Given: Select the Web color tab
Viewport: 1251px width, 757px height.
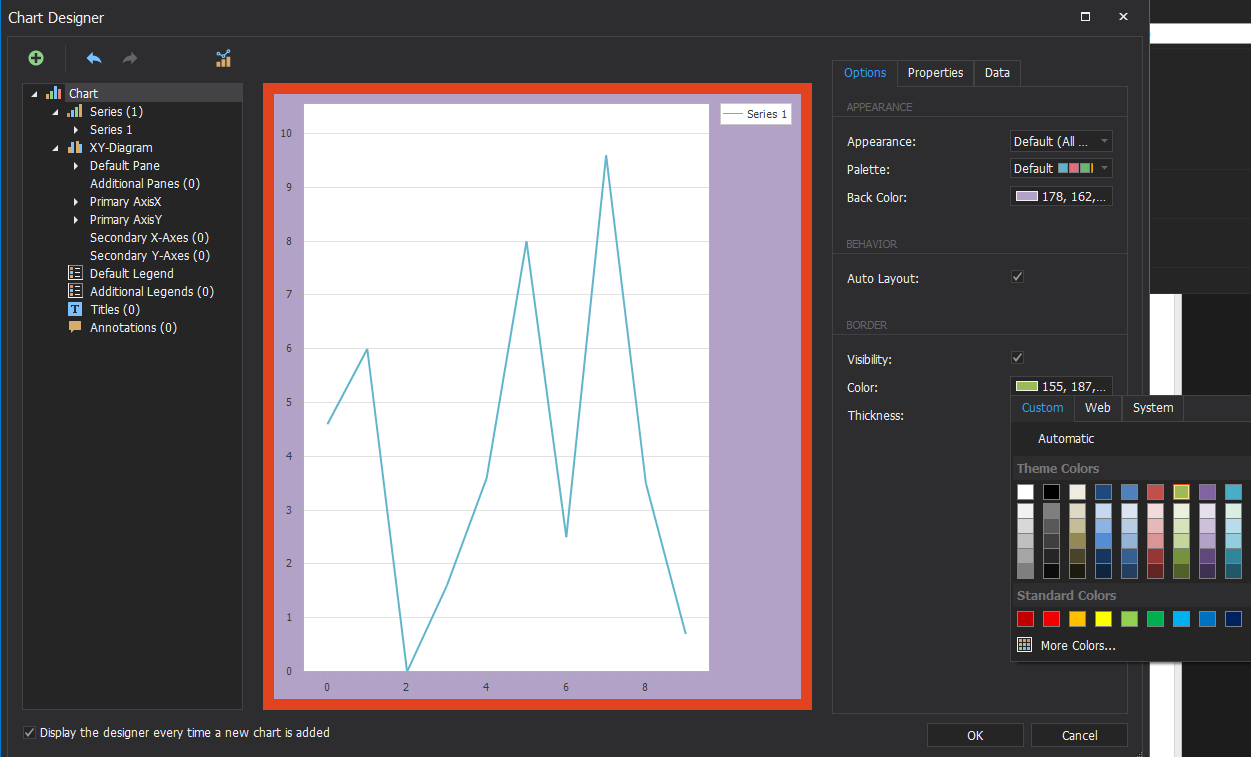Looking at the screenshot, I should click(x=1097, y=408).
